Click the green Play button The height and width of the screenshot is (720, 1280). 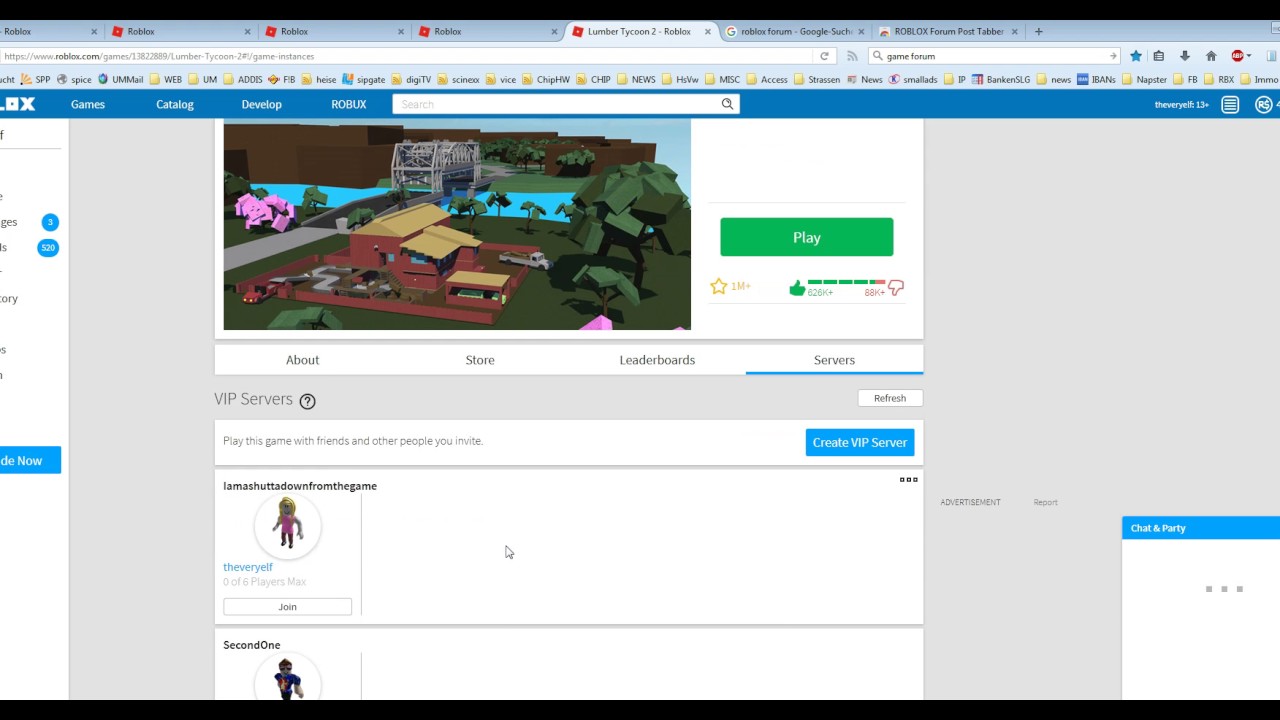click(x=806, y=237)
